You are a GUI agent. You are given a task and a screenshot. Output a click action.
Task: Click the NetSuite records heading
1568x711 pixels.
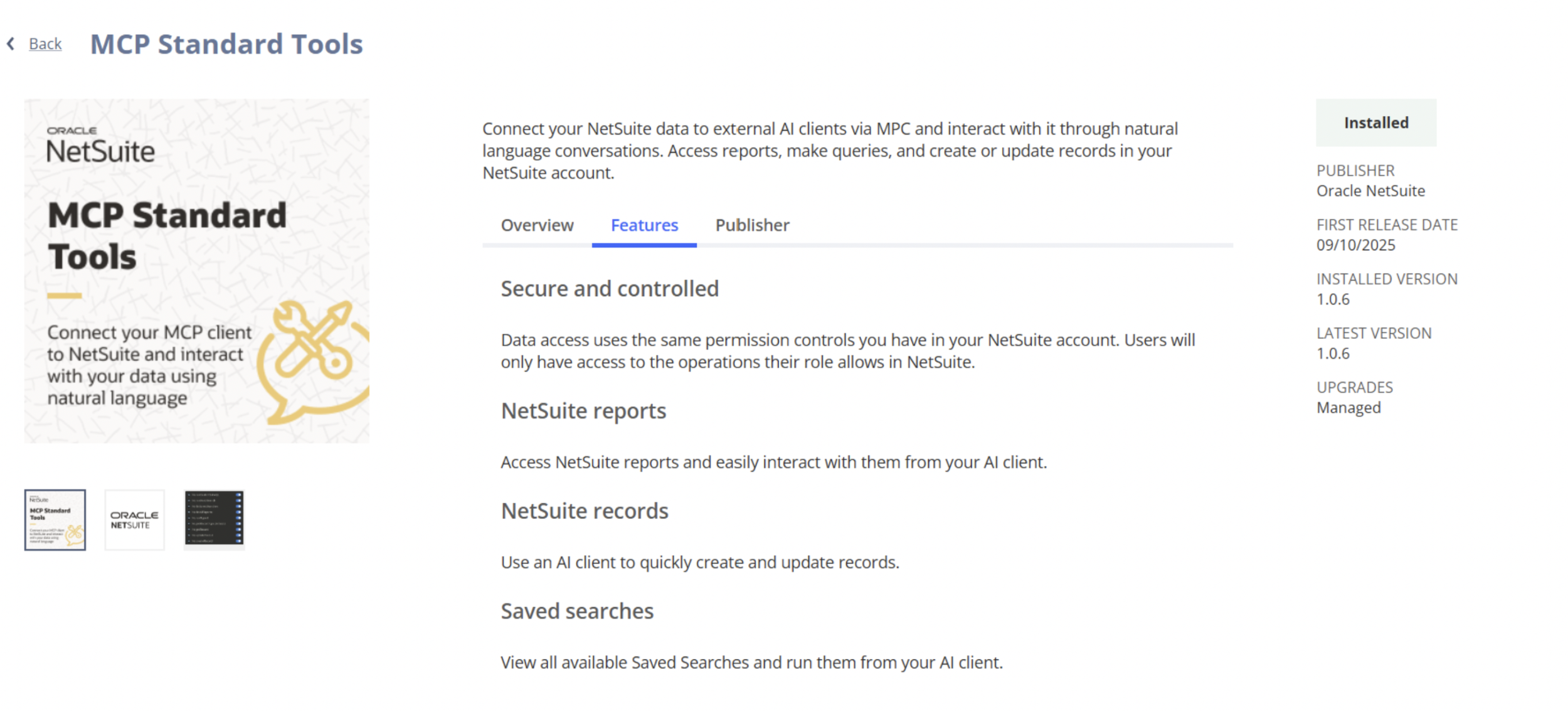(584, 511)
